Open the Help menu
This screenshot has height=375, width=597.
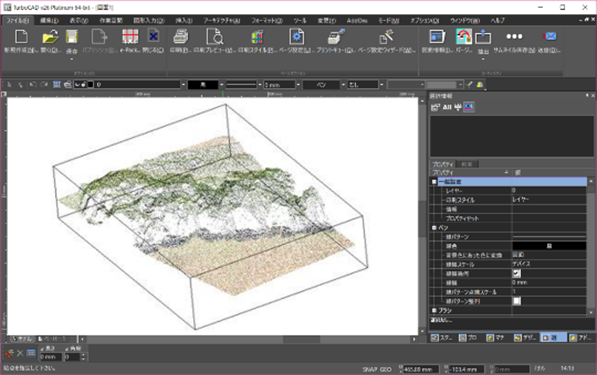click(x=498, y=21)
